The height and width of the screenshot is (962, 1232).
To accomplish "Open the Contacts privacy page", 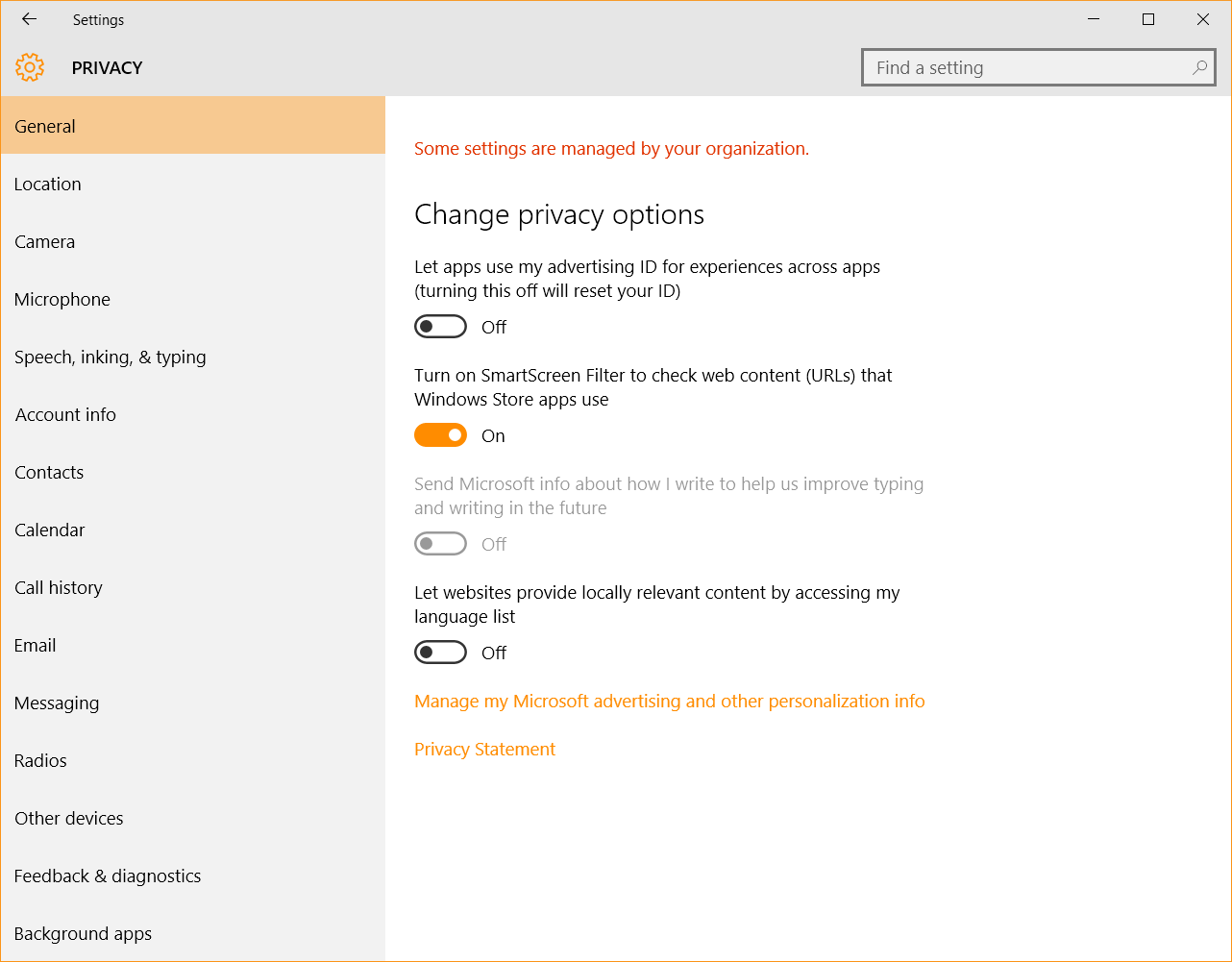I will pos(193,472).
